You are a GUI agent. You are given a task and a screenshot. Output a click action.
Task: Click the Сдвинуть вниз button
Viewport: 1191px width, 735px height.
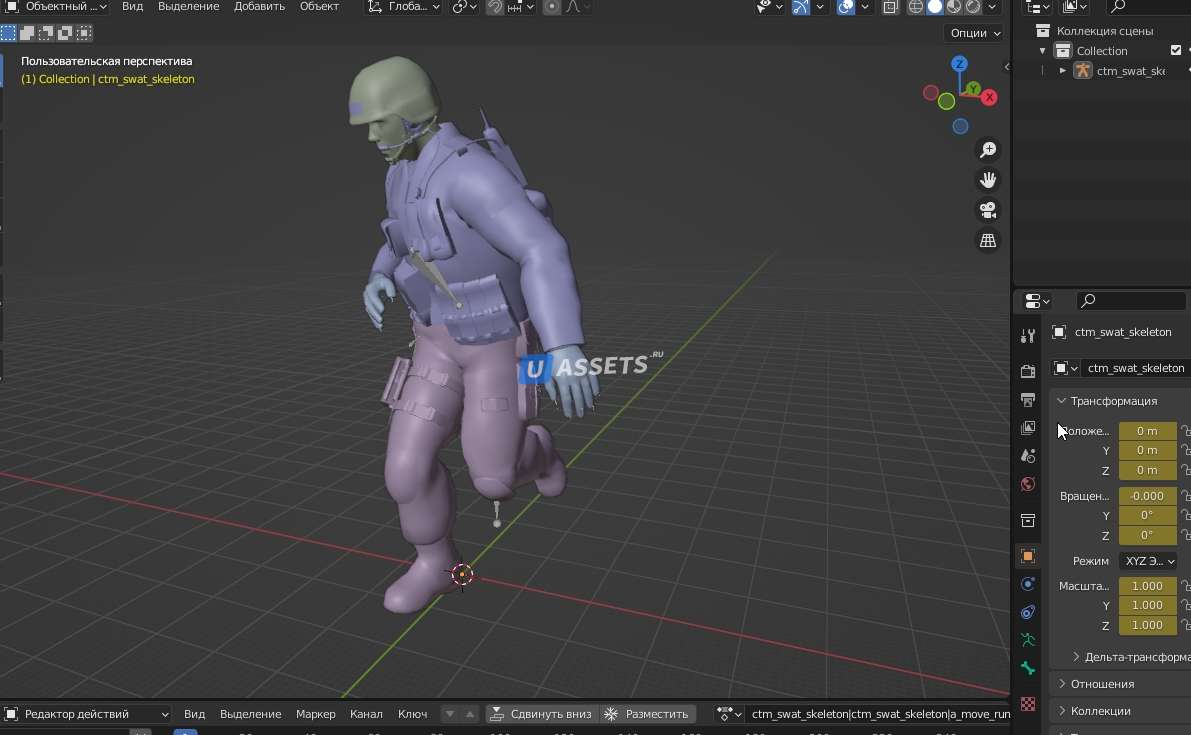point(542,714)
